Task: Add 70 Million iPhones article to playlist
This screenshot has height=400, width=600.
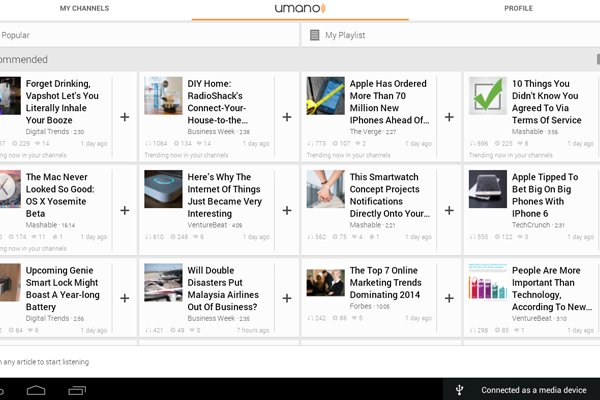Action: (x=449, y=117)
